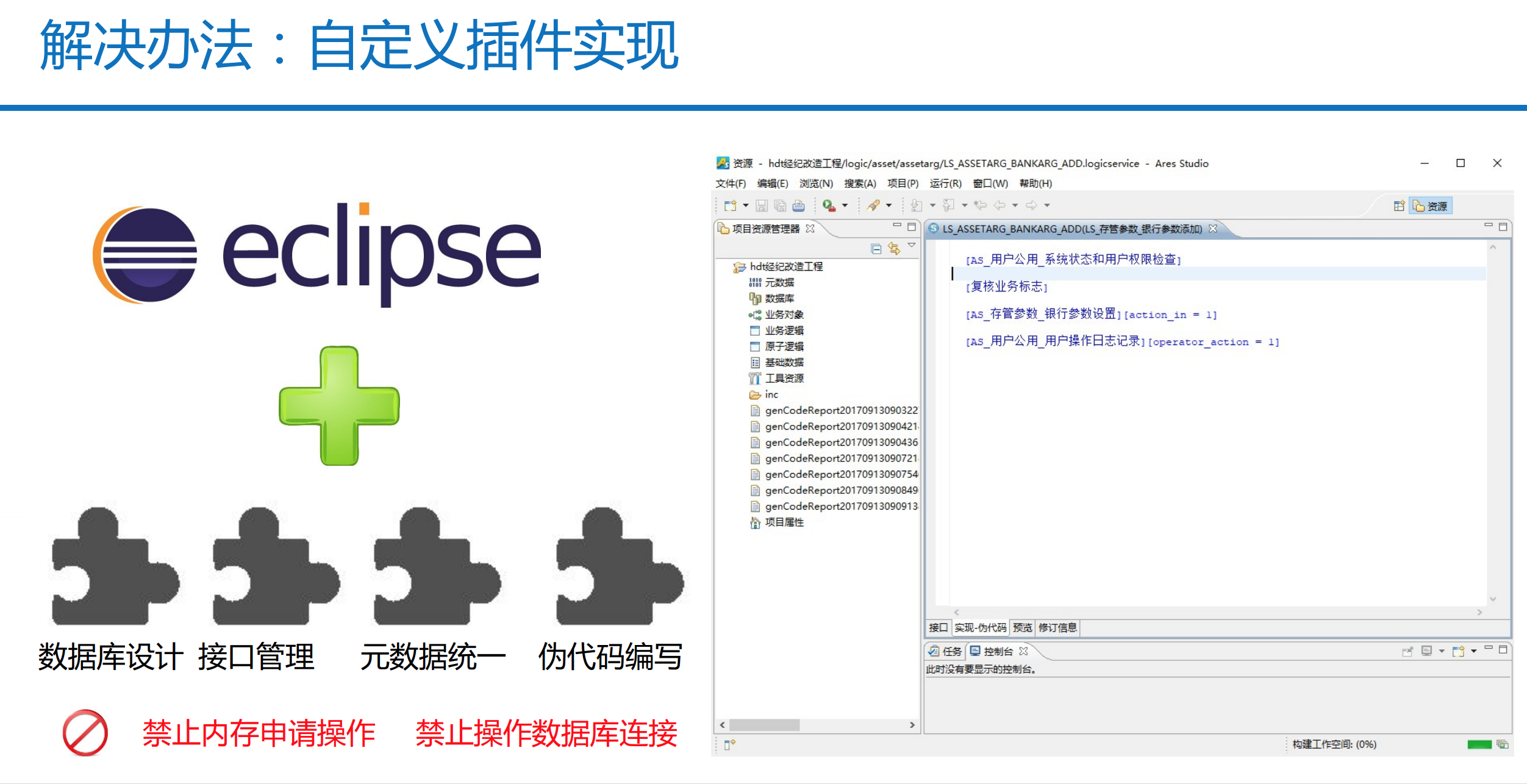Open the 窗口(W) menu
Viewport: 1527px width, 784px height.
tap(990, 184)
